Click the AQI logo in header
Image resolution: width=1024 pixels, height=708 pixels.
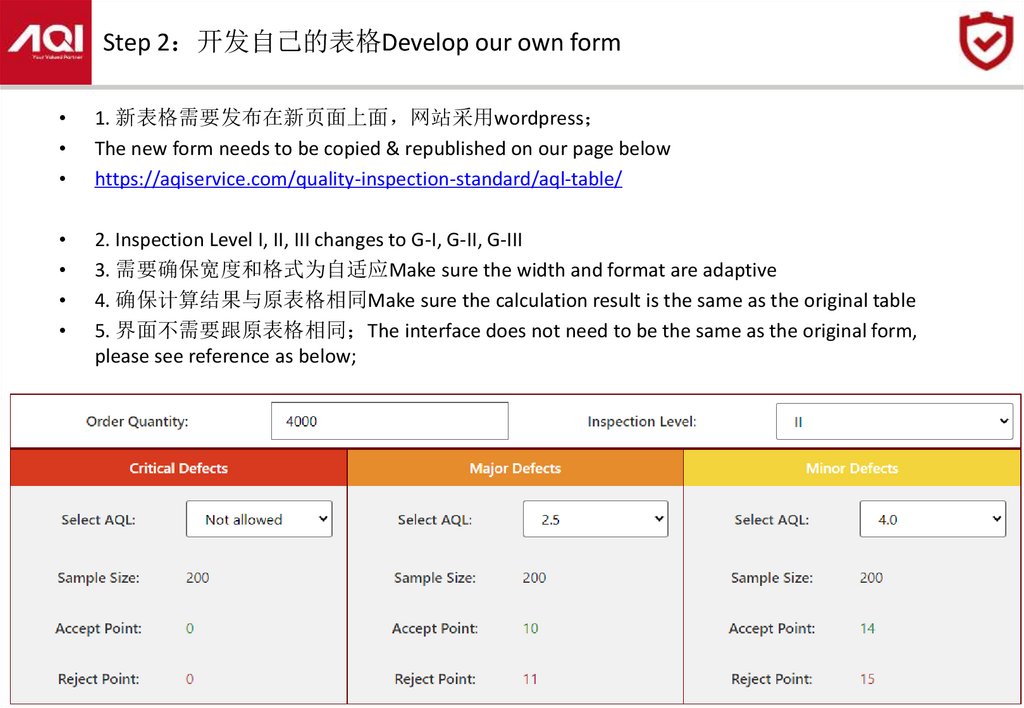click(x=45, y=42)
